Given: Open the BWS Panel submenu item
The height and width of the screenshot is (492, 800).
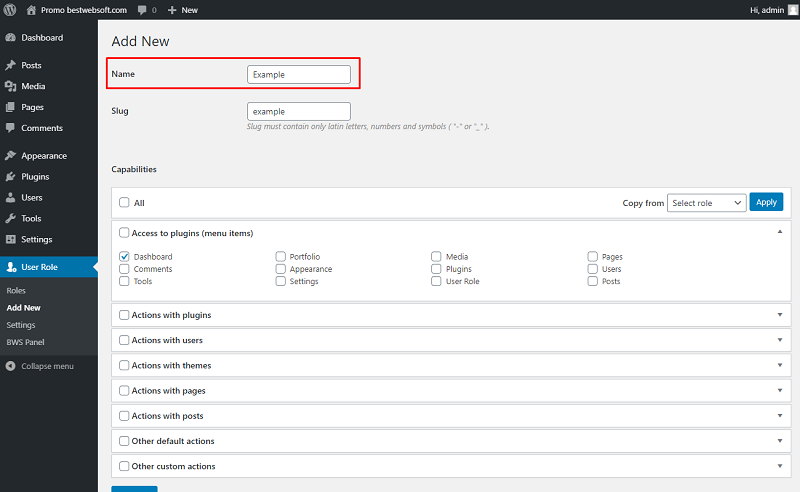Looking at the screenshot, I should point(26,342).
